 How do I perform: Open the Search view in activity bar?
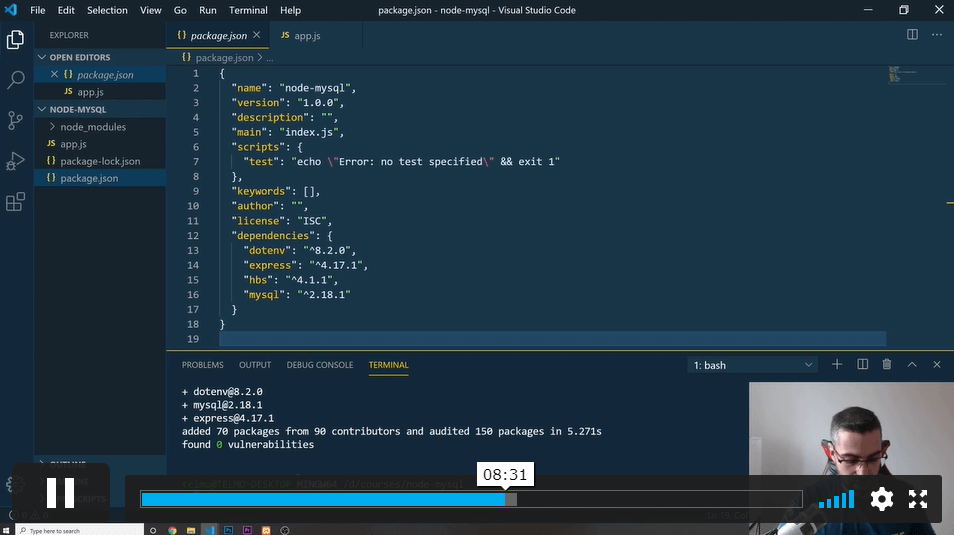pos(15,80)
